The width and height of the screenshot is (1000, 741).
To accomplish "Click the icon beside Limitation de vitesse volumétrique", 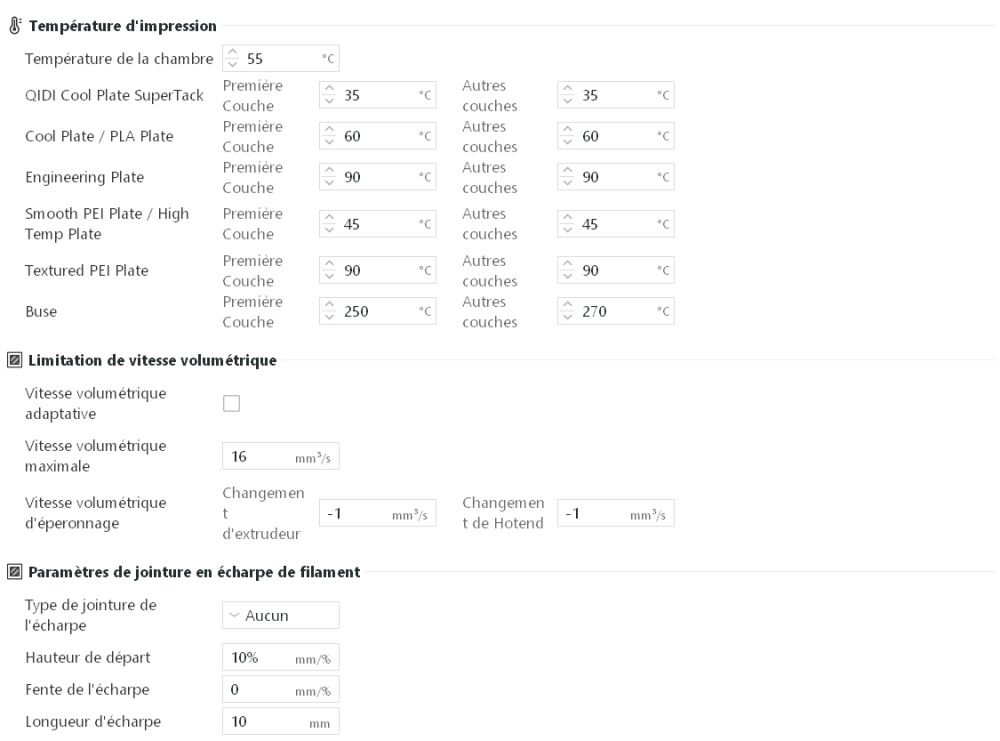I will [14, 362].
